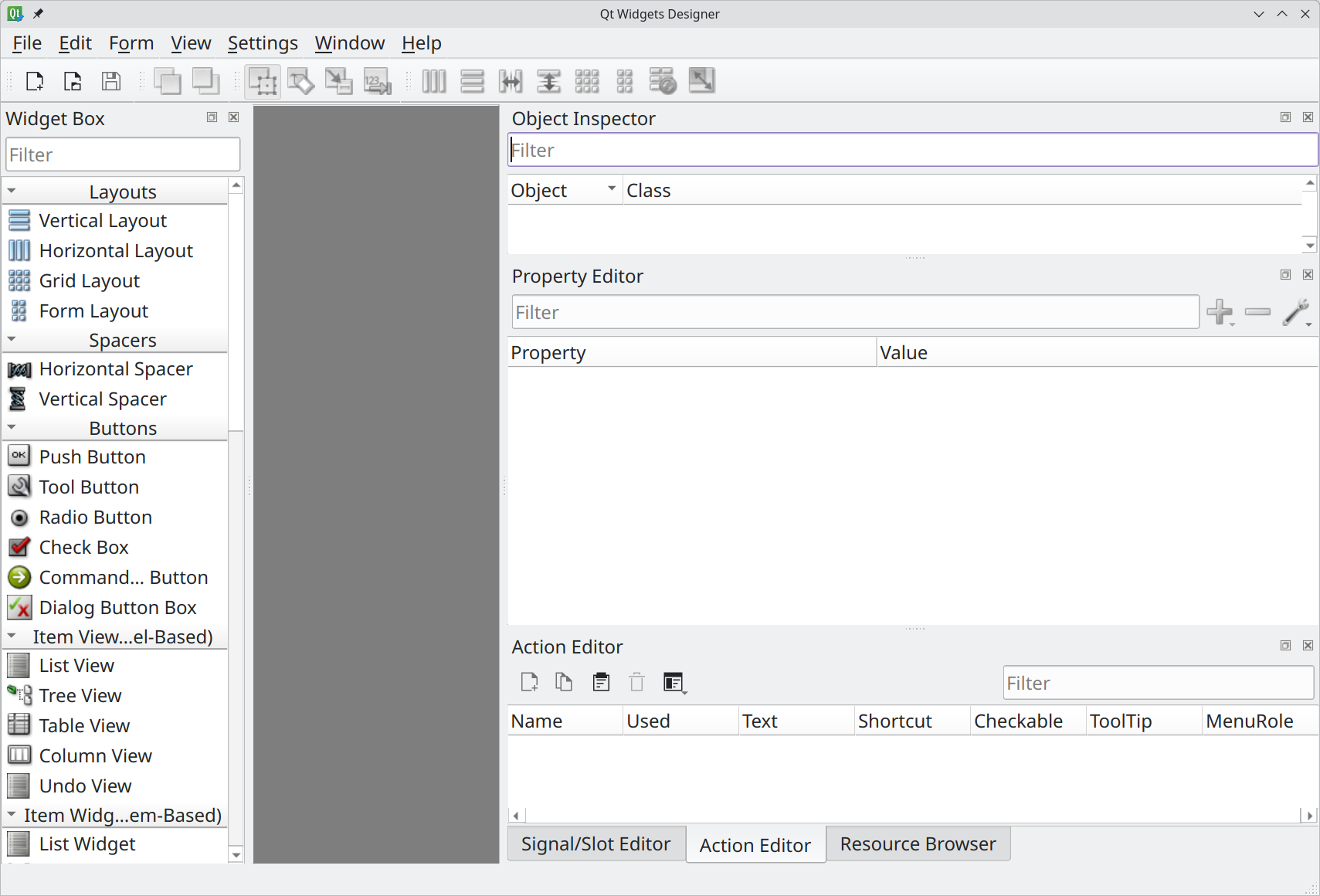Click Lay Out Horizontally in Splitter icon

(x=511, y=81)
